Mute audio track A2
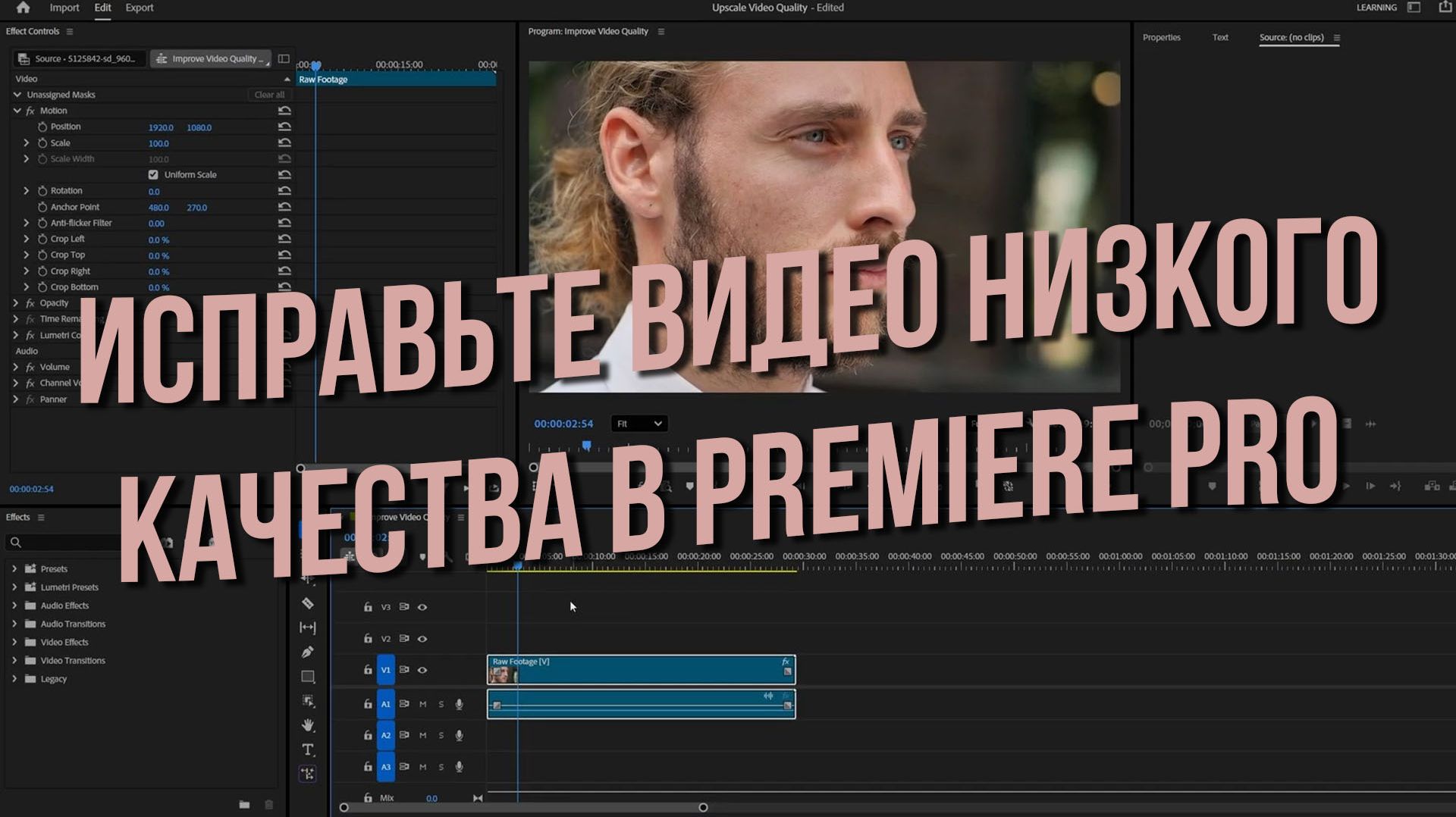Image resolution: width=1456 pixels, height=817 pixels. pos(423,735)
